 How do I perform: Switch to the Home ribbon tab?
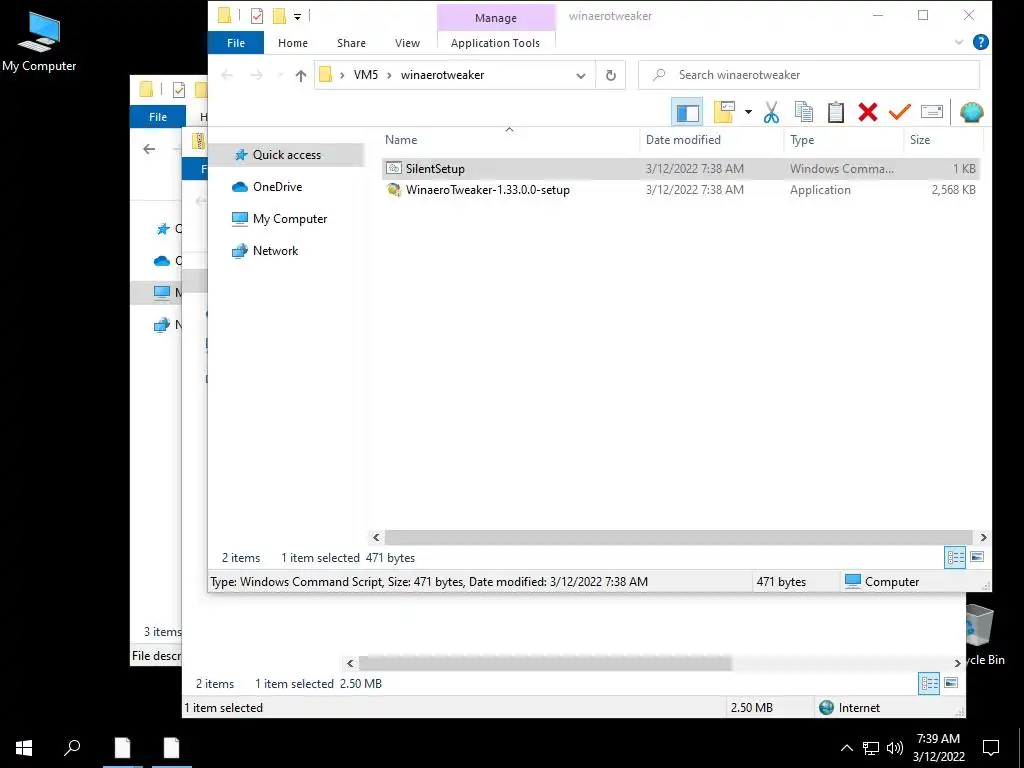coord(293,43)
